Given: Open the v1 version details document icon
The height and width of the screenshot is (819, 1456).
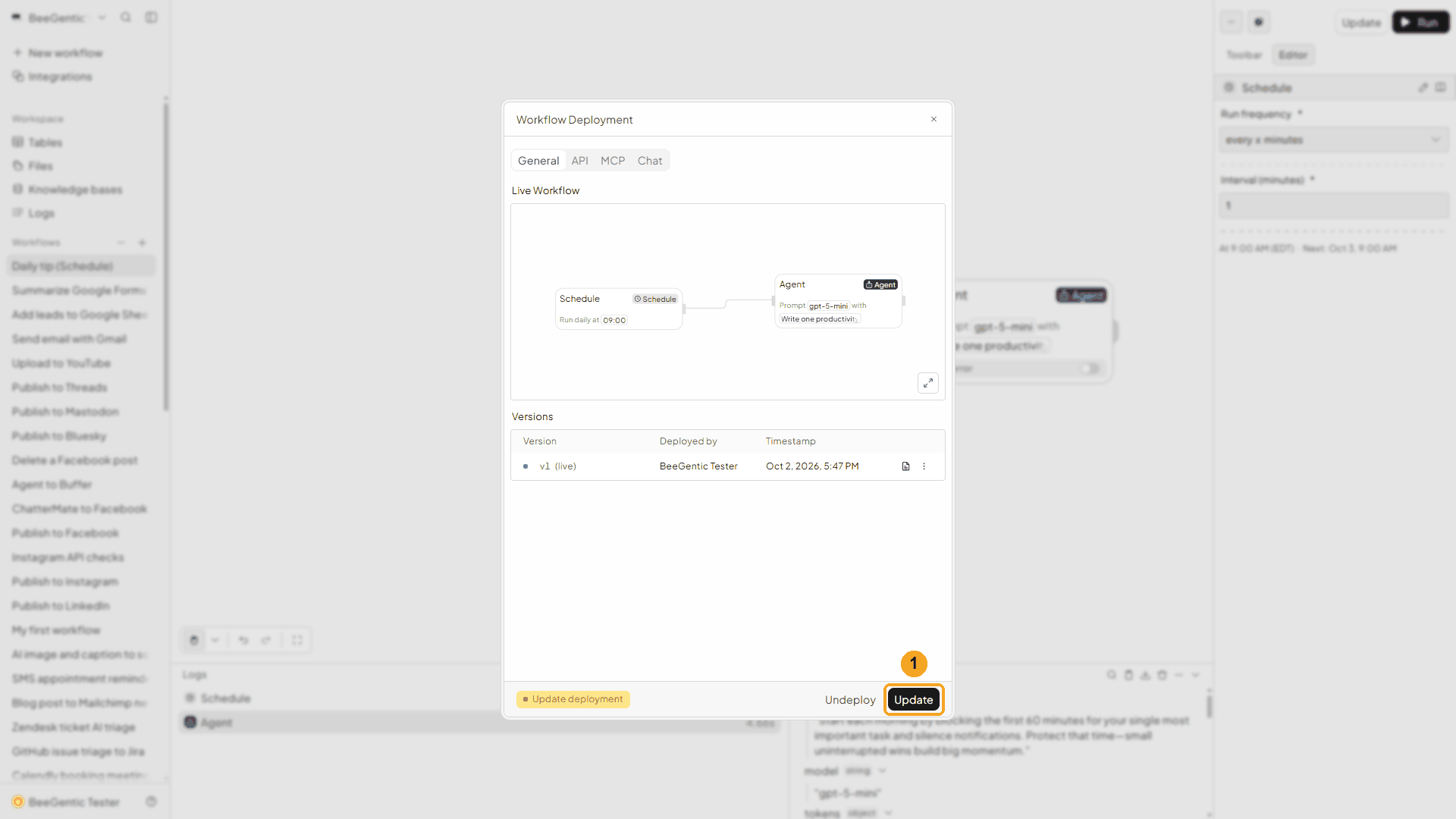Looking at the screenshot, I should [905, 466].
